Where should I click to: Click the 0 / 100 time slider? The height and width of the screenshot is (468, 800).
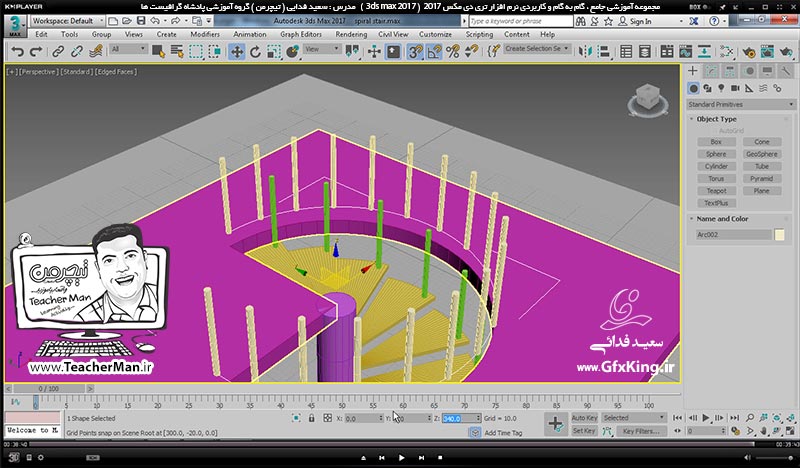point(48,389)
